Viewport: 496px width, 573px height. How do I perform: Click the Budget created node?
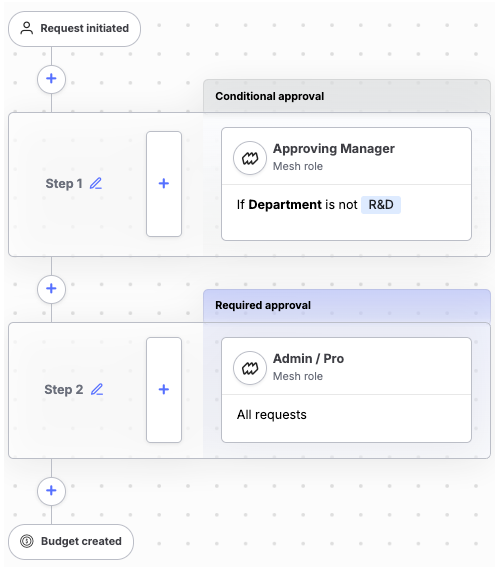pyautogui.click(x=71, y=542)
